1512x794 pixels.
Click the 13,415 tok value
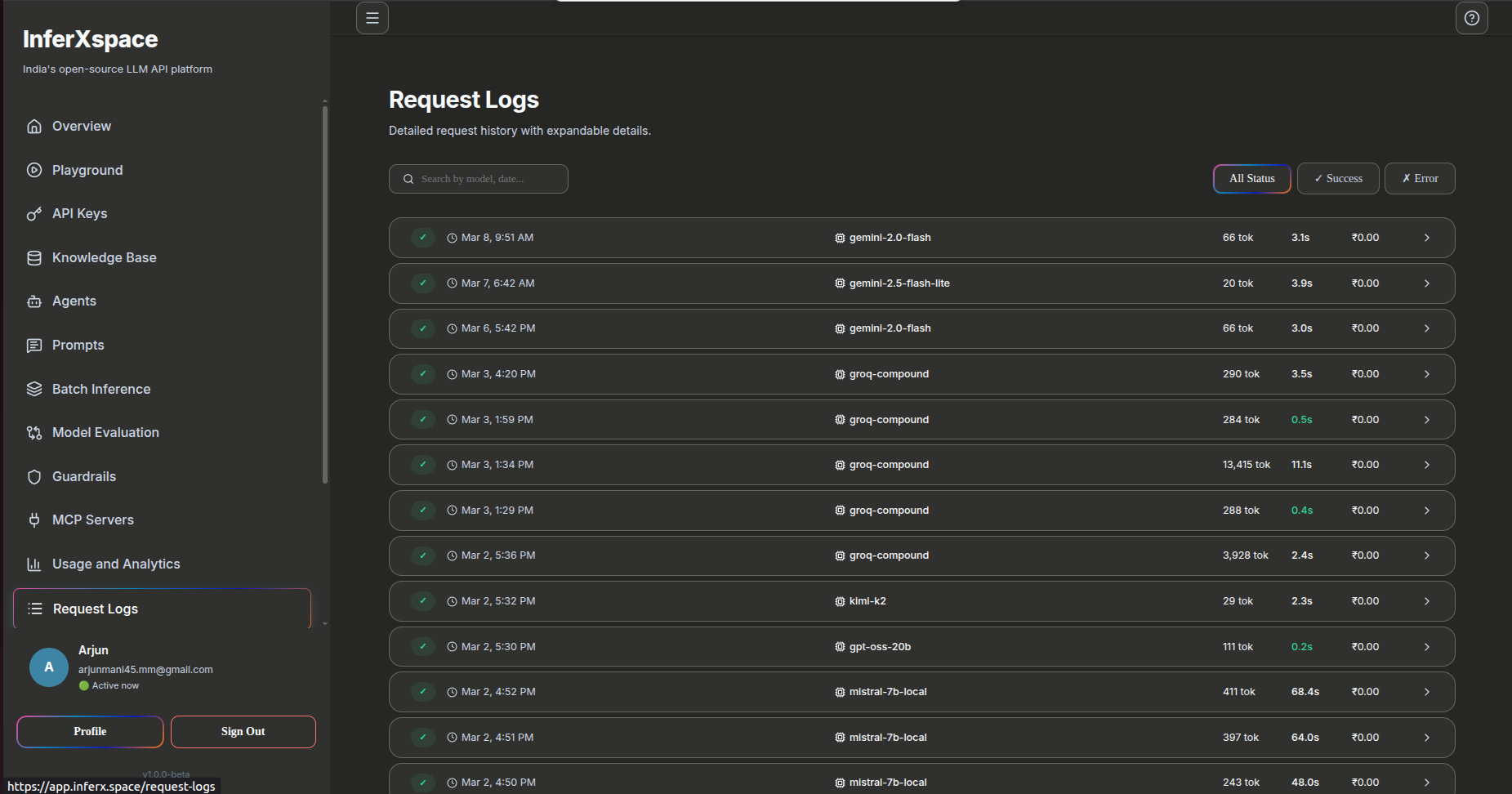tap(1247, 465)
